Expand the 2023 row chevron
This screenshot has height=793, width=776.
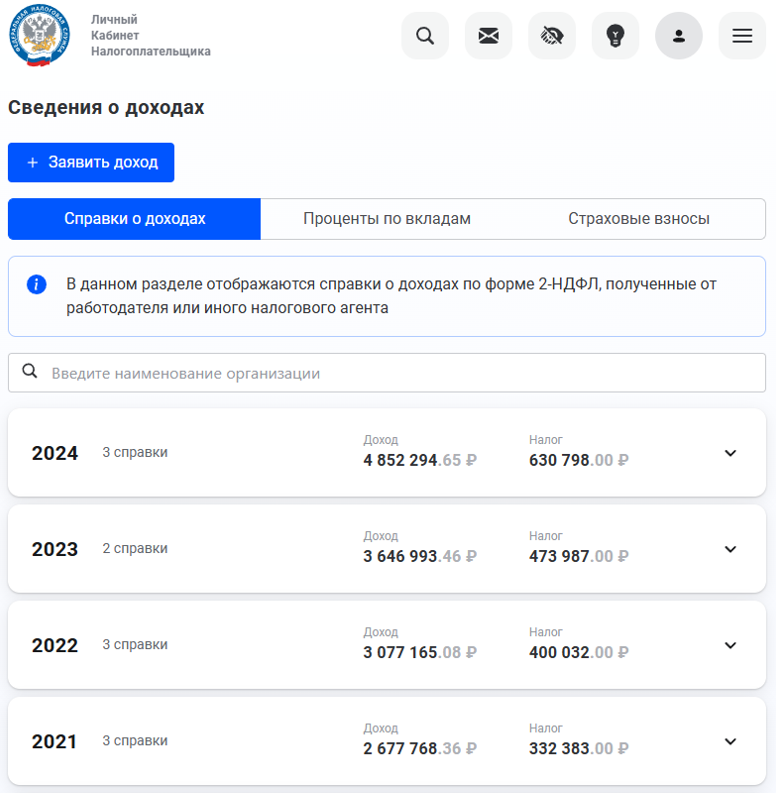(730, 549)
